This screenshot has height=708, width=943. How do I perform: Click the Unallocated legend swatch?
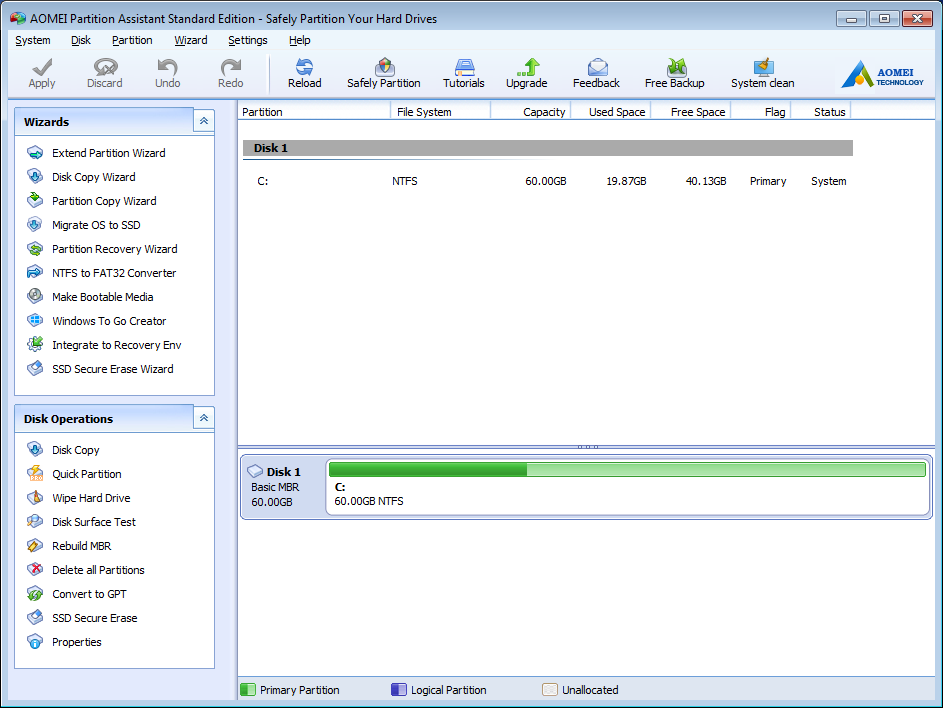(550, 689)
